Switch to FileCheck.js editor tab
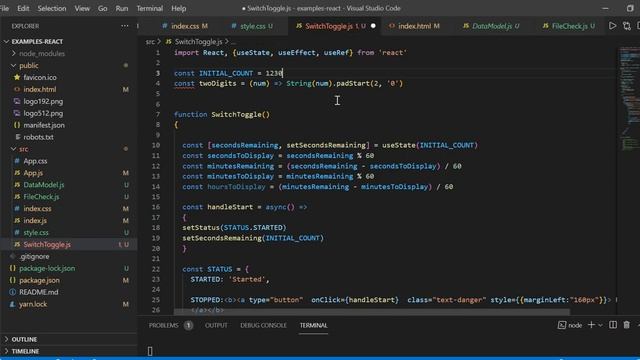Viewport: 640px width, 360px height. coord(569,26)
